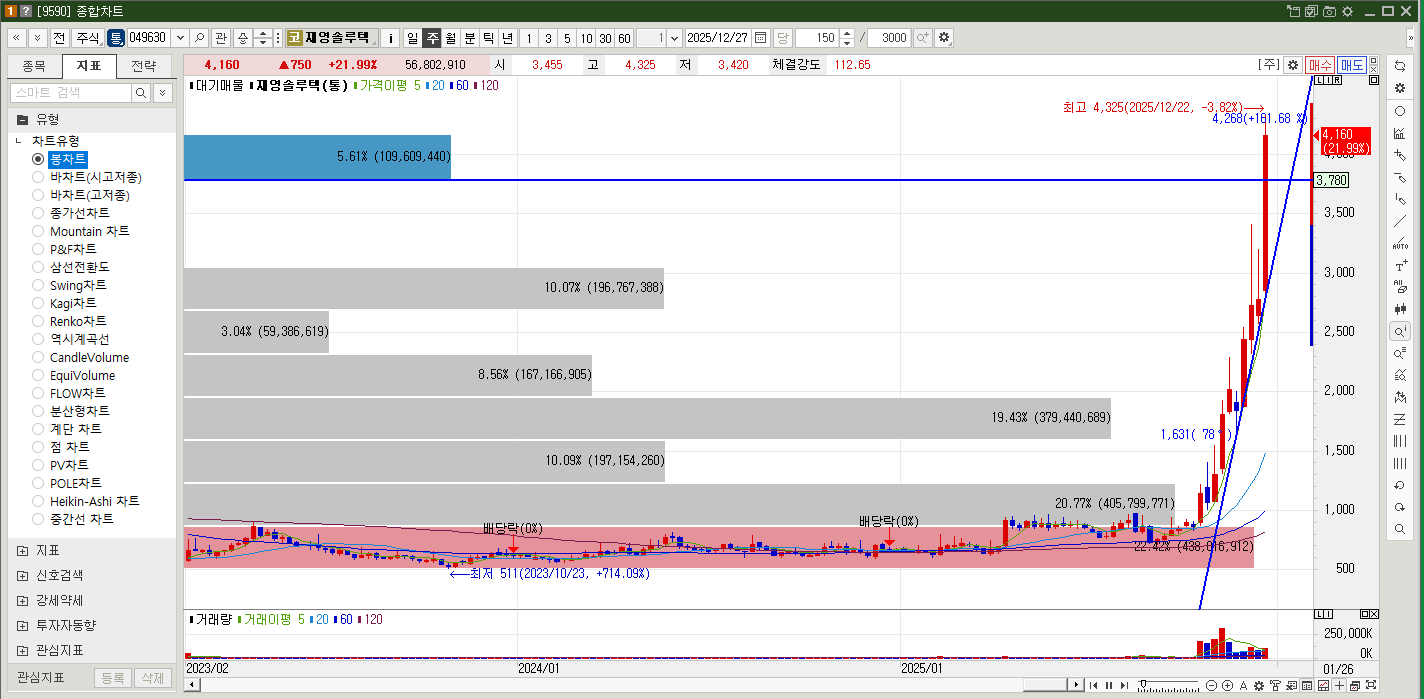1424x699 pixels.
Task: Open the stock code 049630 dropdown
Action: coord(180,38)
